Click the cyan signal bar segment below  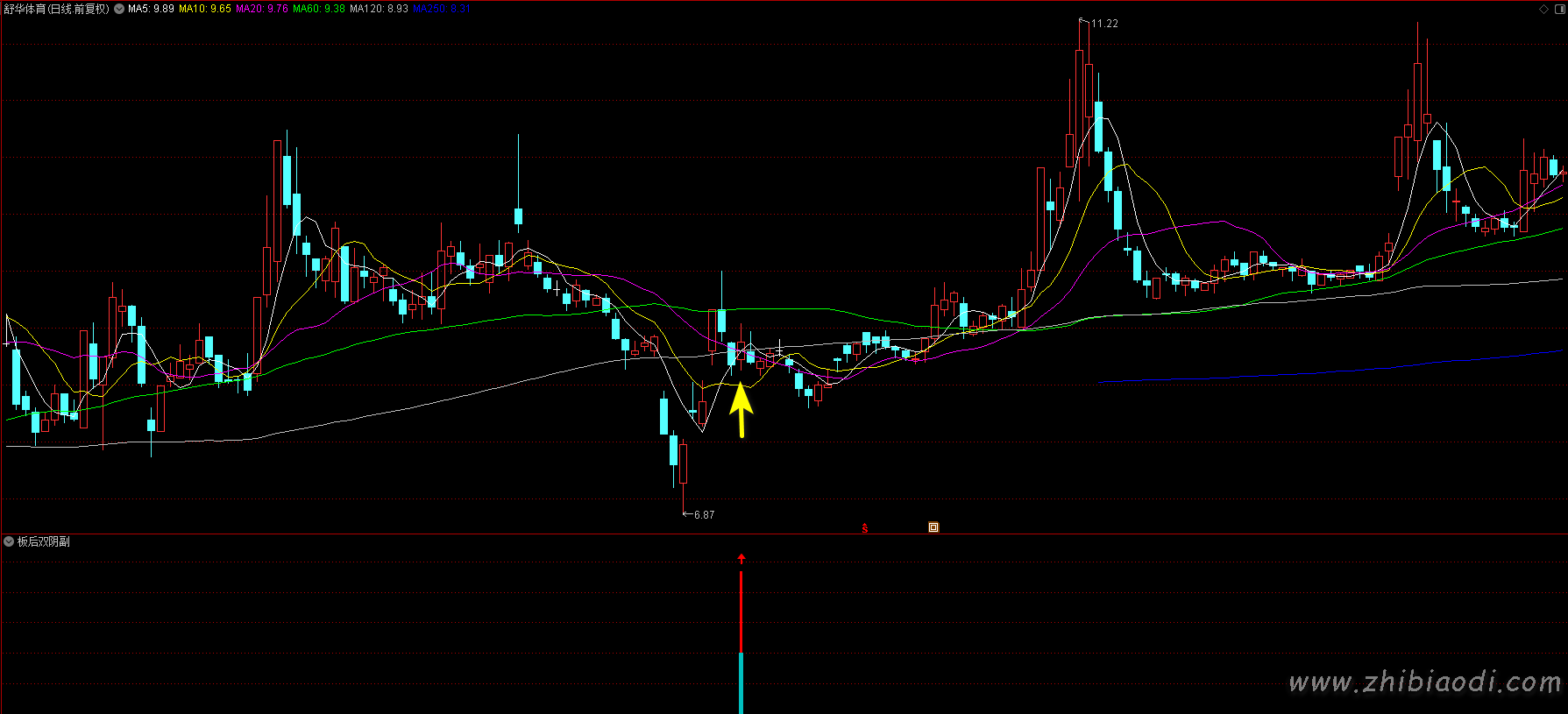pos(741,683)
